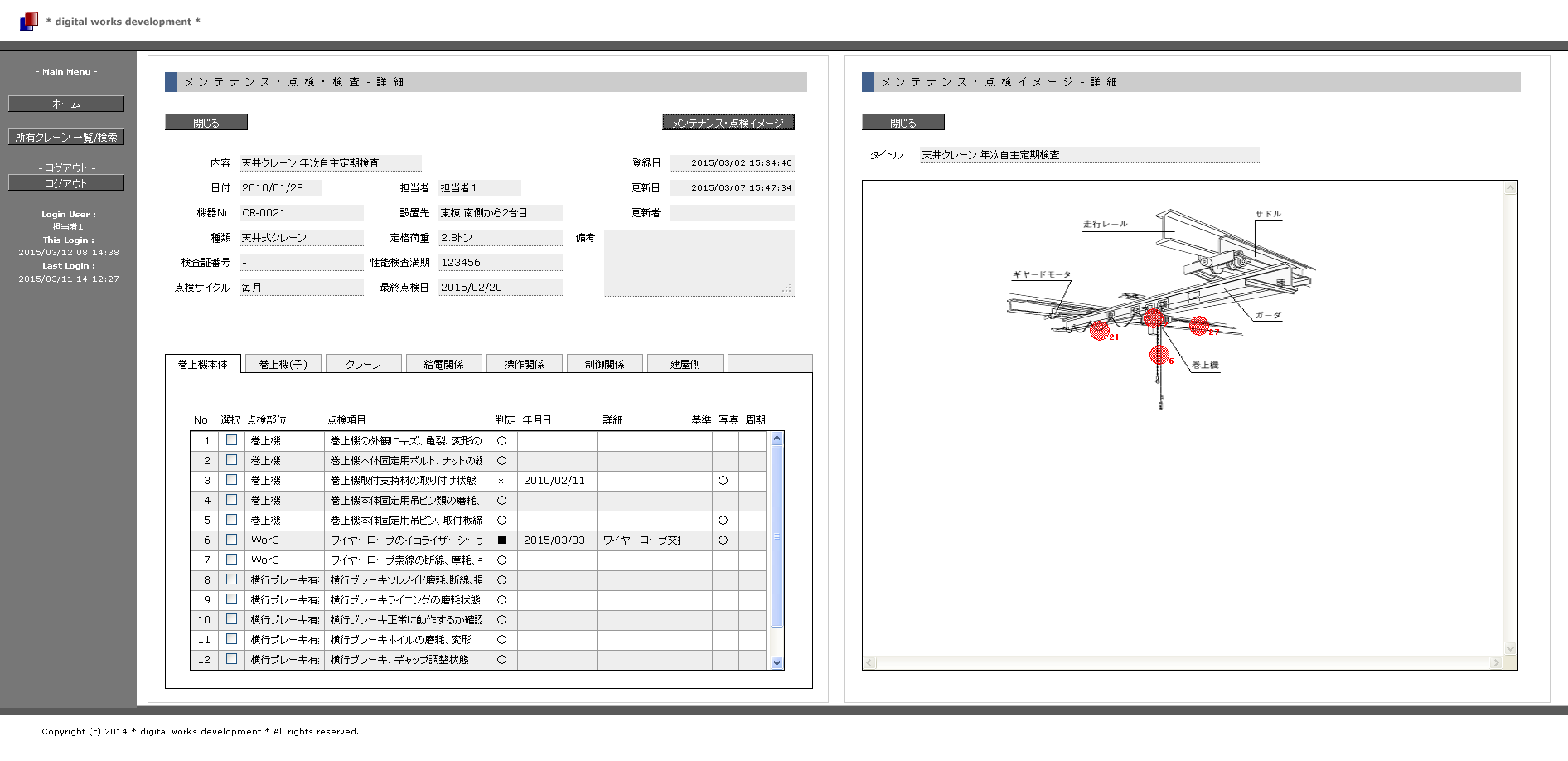
Task: Click the 最終点検日 field 2015/02/20
Action: pyautogui.click(x=501, y=288)
